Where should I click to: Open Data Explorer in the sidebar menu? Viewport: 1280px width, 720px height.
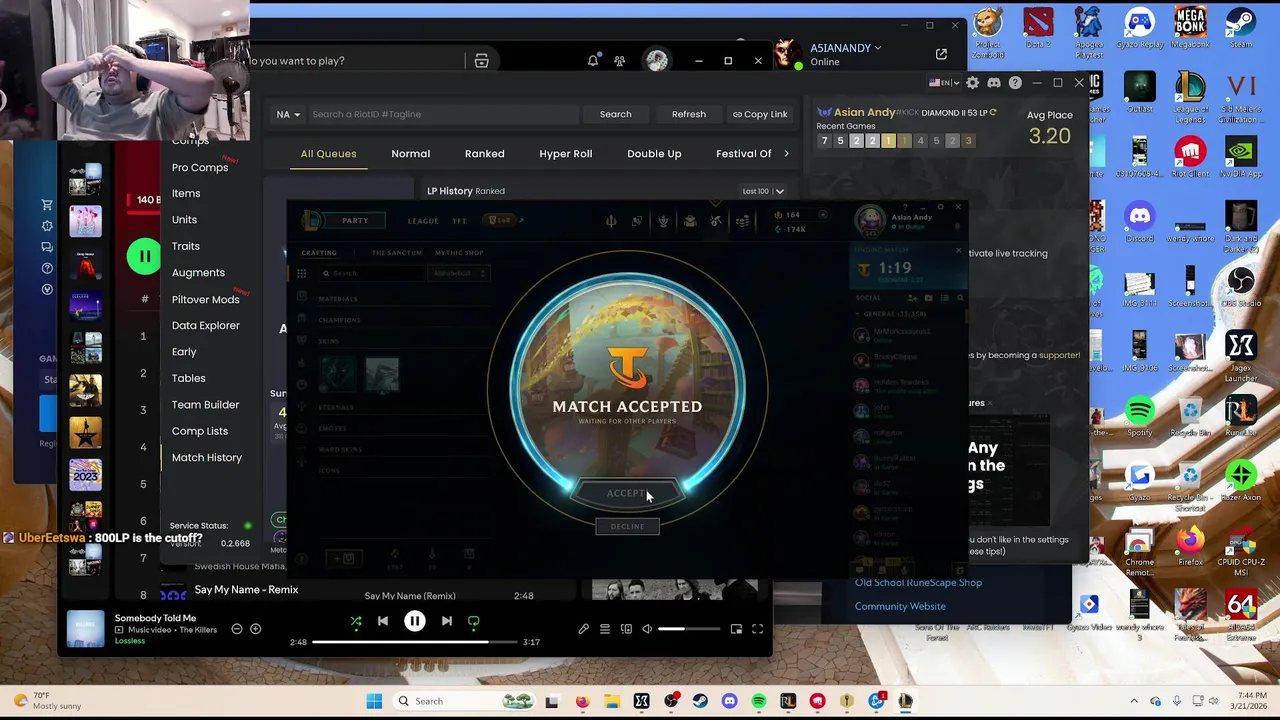pos(206,325)
